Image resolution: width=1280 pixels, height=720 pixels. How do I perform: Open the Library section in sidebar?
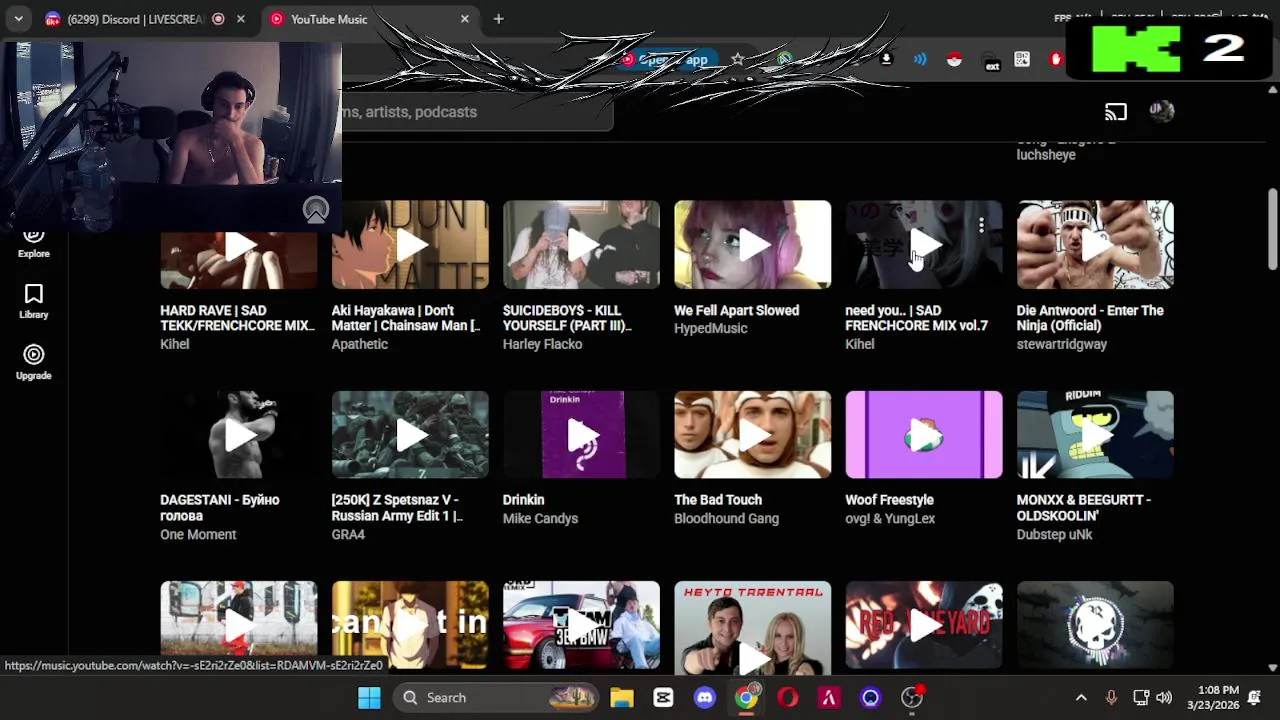click(x=33, y=302)
